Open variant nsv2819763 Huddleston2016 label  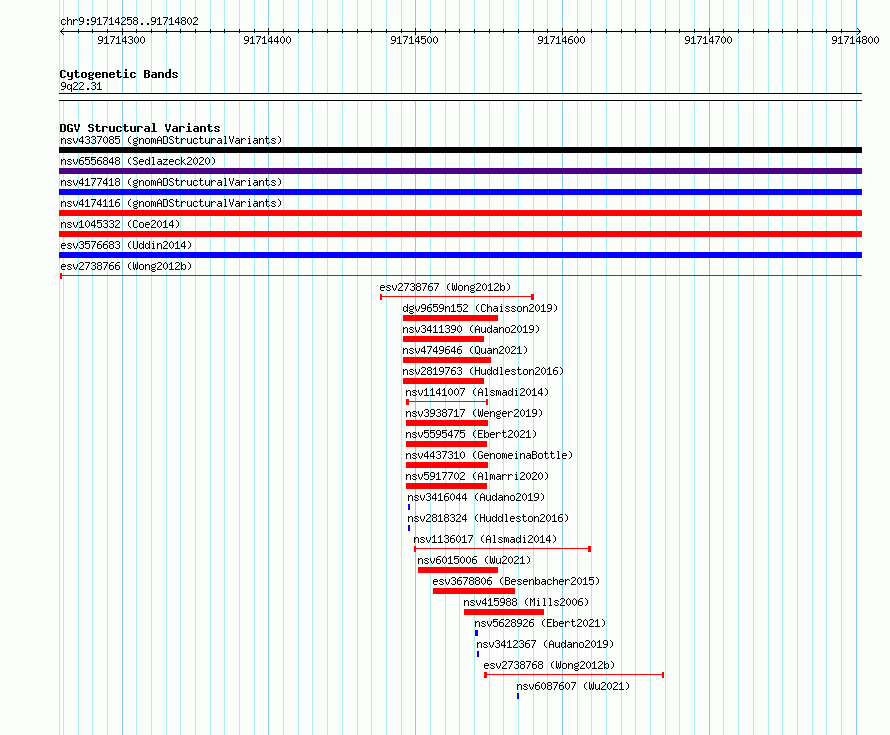coord(483,371)
